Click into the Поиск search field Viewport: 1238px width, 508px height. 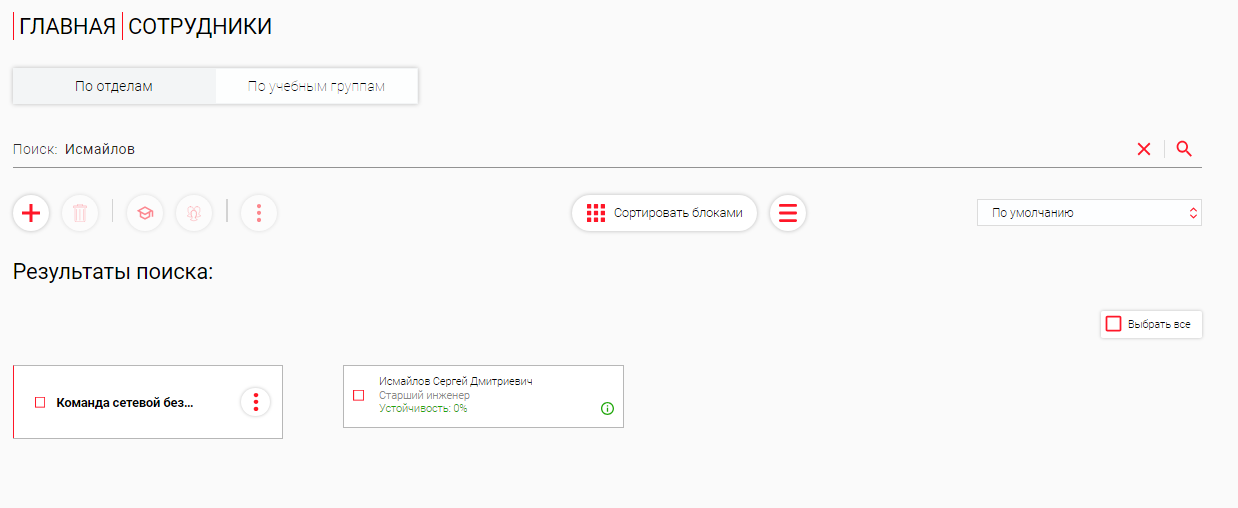590,149
